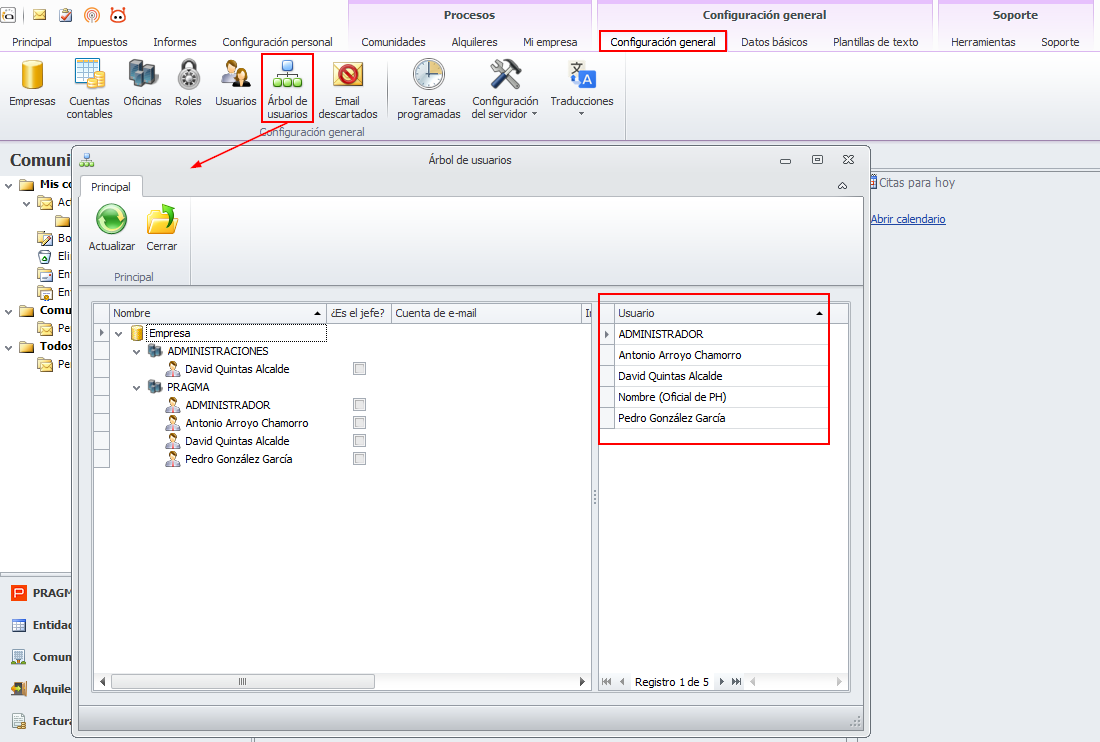Switch to the Plantillas de texto tab
This screenshot has width=1100, height=742.
coord(876,42)
